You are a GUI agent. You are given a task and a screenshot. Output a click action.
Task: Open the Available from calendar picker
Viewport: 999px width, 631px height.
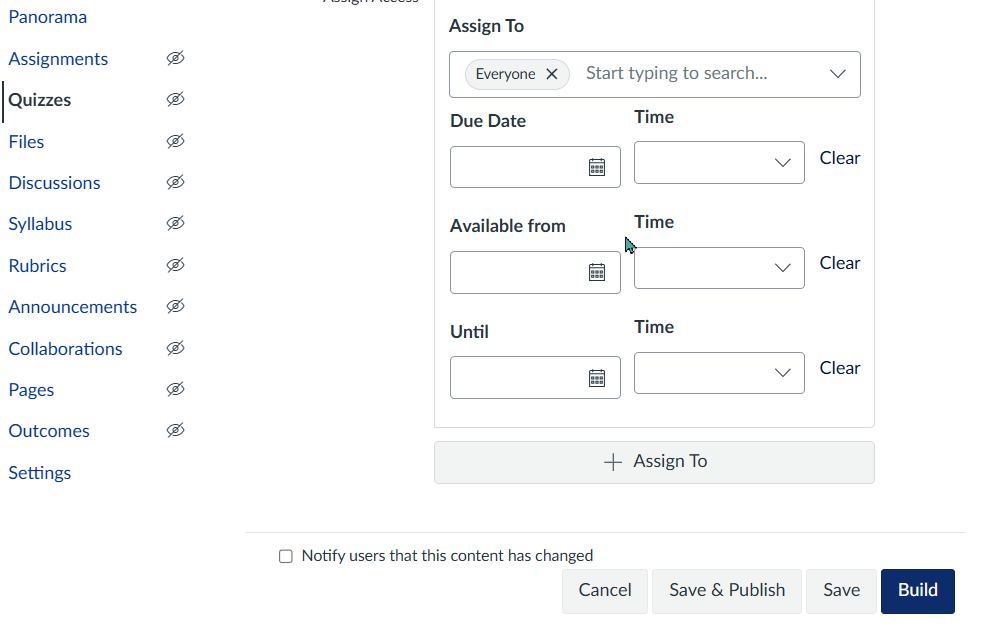point(597,272)
